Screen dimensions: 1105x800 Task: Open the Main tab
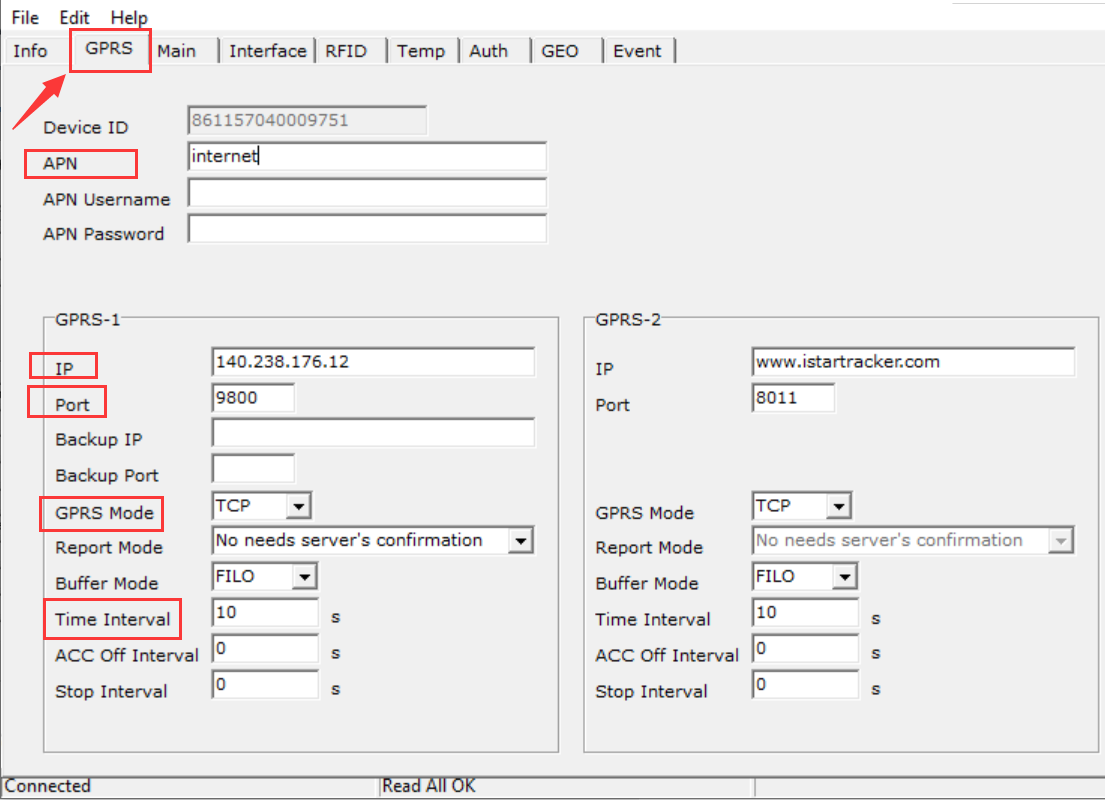(x=178, y=50)
